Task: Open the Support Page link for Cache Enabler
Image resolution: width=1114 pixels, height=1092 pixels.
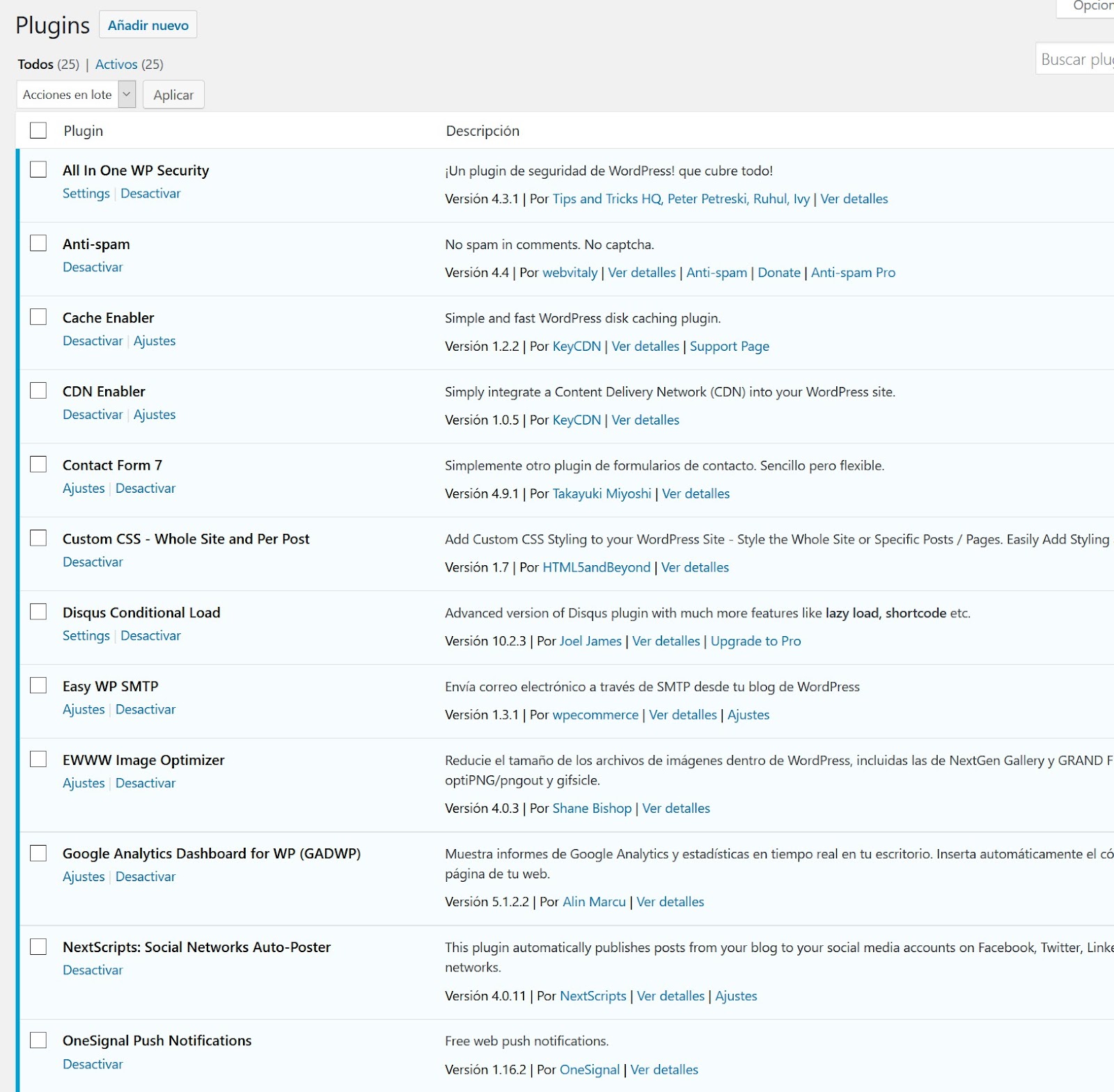Action: coord(730,347)
